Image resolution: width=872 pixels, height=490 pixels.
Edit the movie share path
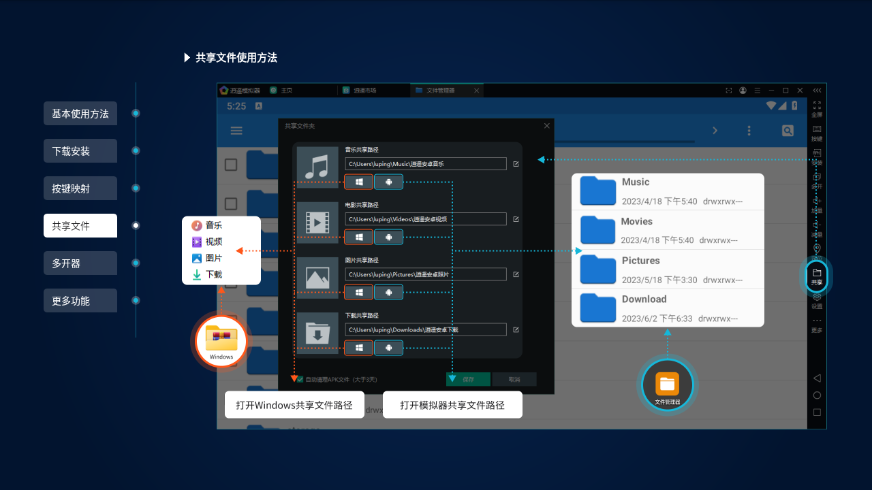point(516,219)
